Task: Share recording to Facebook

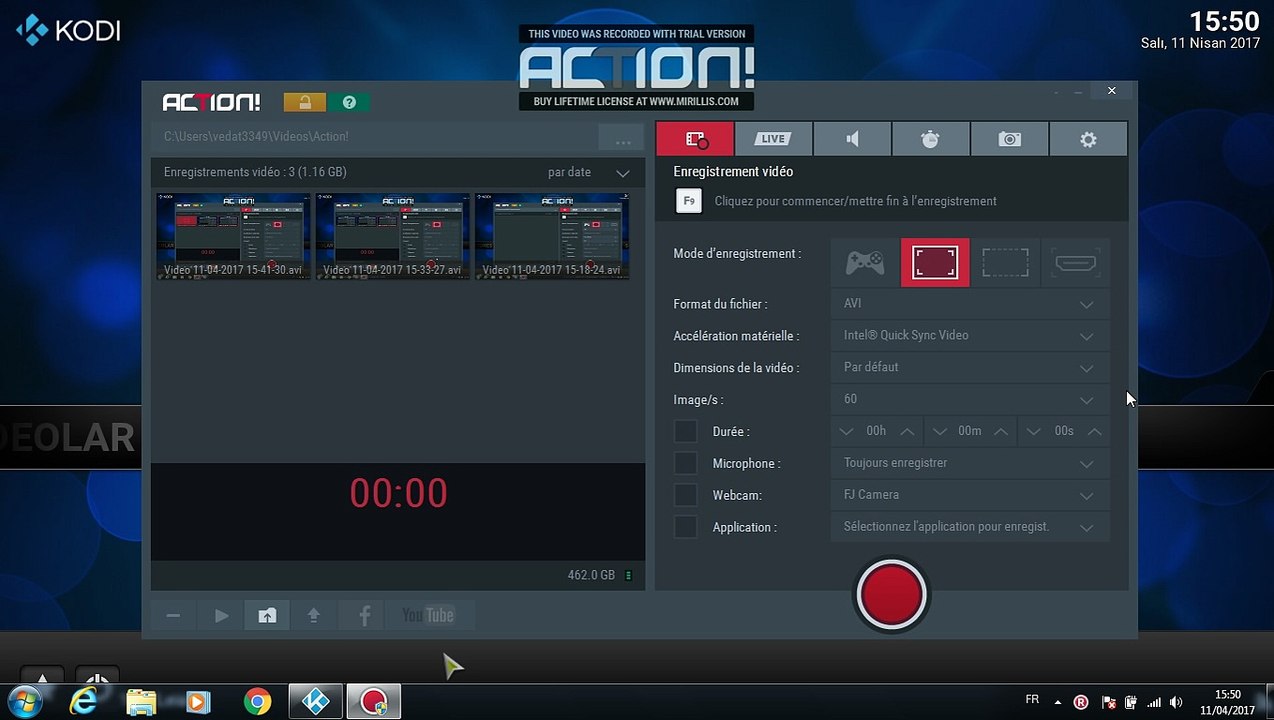Action: [x=364, y=616]
